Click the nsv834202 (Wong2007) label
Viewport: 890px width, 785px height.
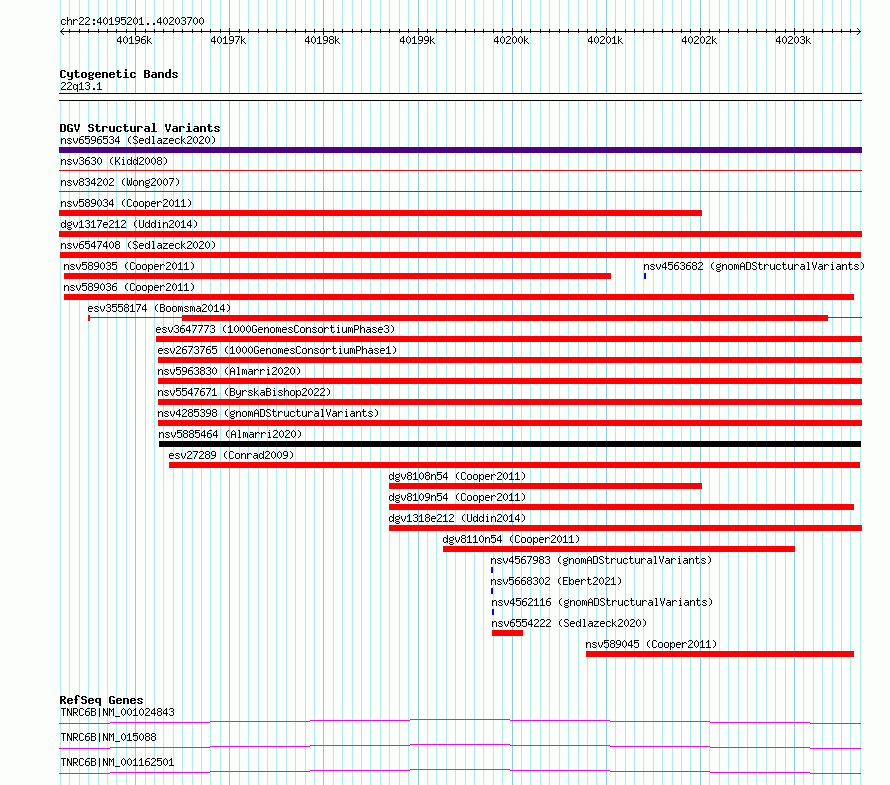point(120,182)
